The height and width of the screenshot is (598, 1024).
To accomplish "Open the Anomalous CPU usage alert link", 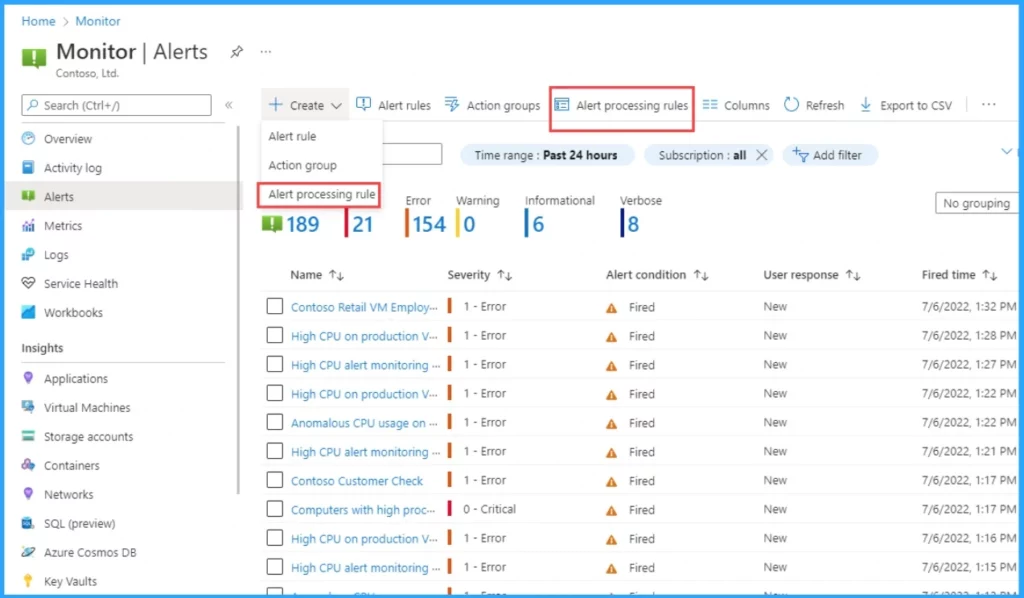I will tap(364, 423).
